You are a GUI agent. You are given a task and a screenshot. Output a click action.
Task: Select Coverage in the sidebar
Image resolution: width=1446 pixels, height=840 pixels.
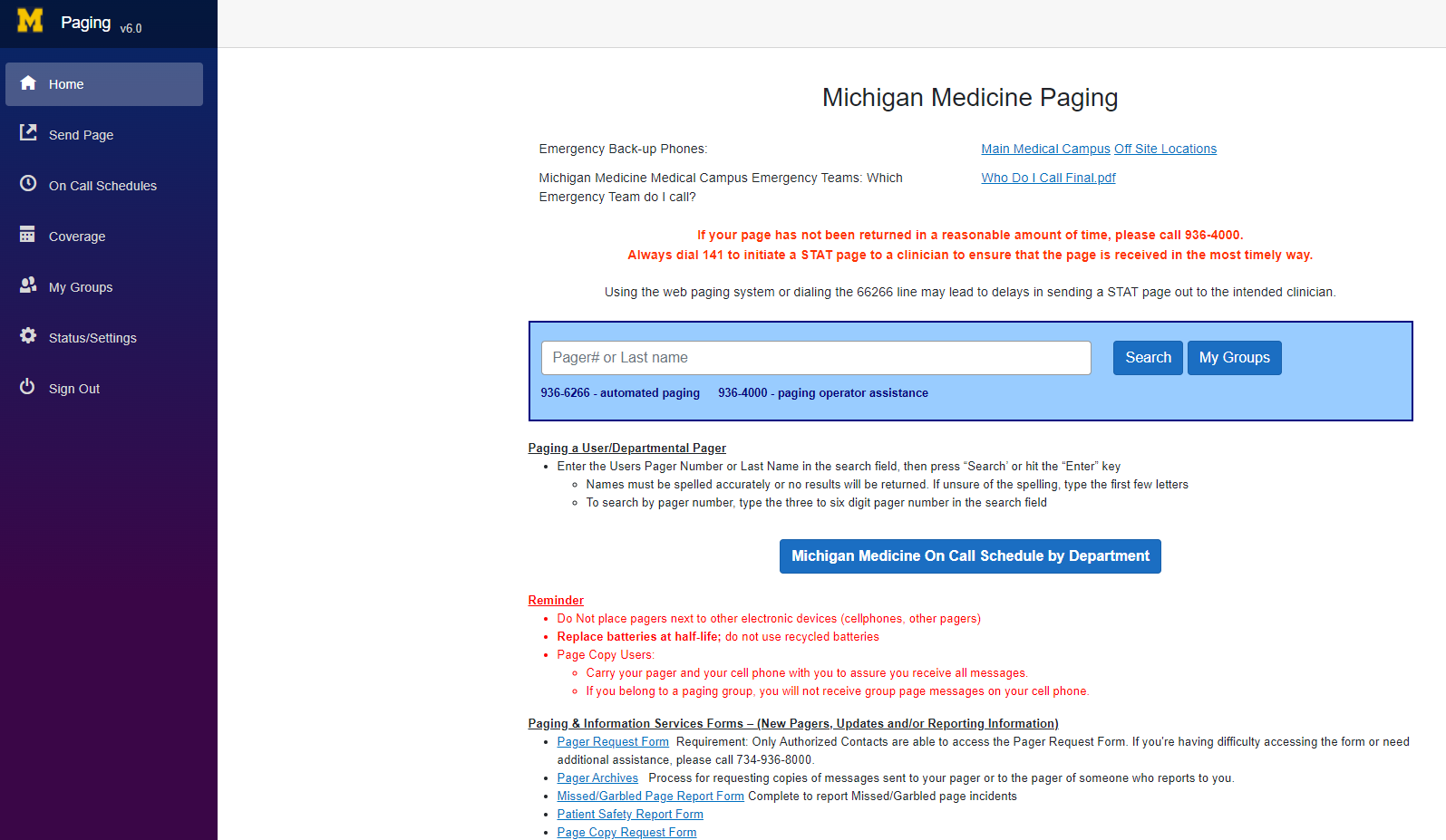pyautogui.click(x=104, y=237)
